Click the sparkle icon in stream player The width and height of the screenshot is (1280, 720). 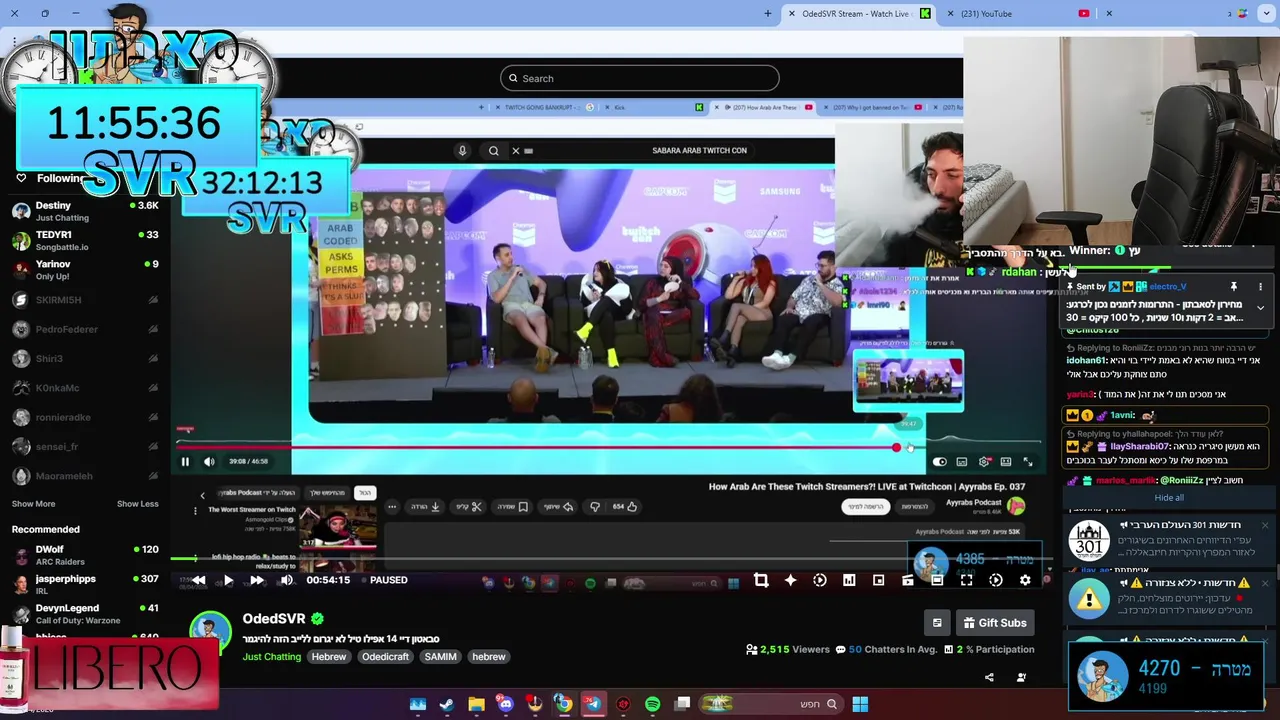tap(790, 580)
